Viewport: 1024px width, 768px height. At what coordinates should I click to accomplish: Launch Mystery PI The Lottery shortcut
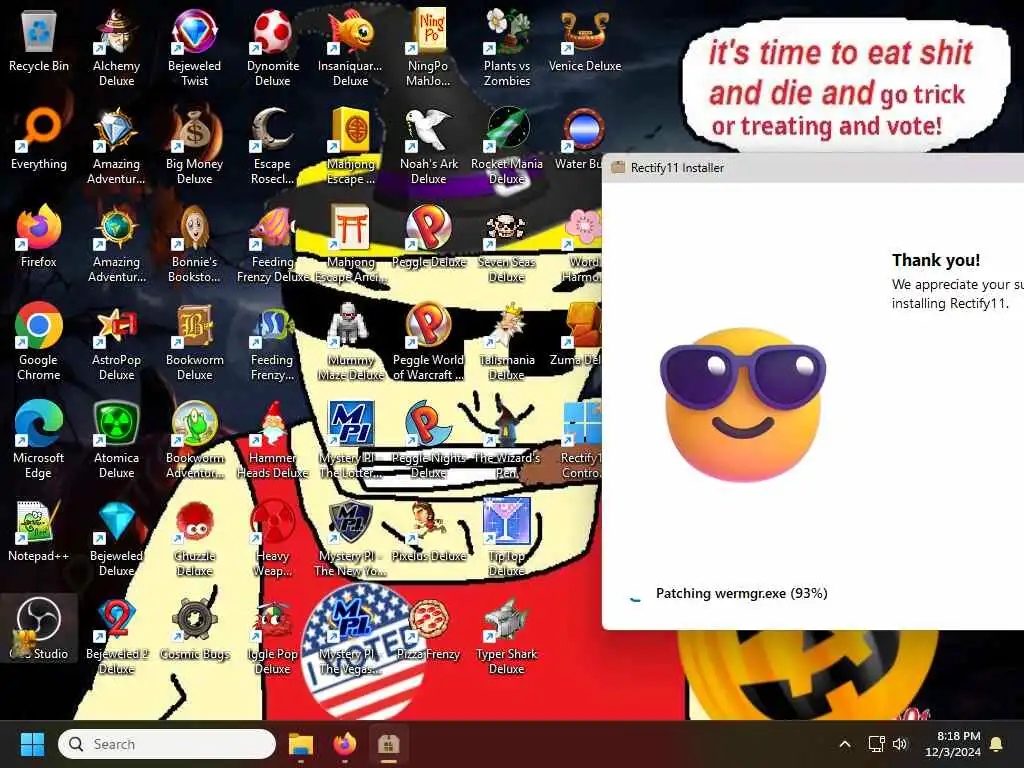[x=351, y=440]
